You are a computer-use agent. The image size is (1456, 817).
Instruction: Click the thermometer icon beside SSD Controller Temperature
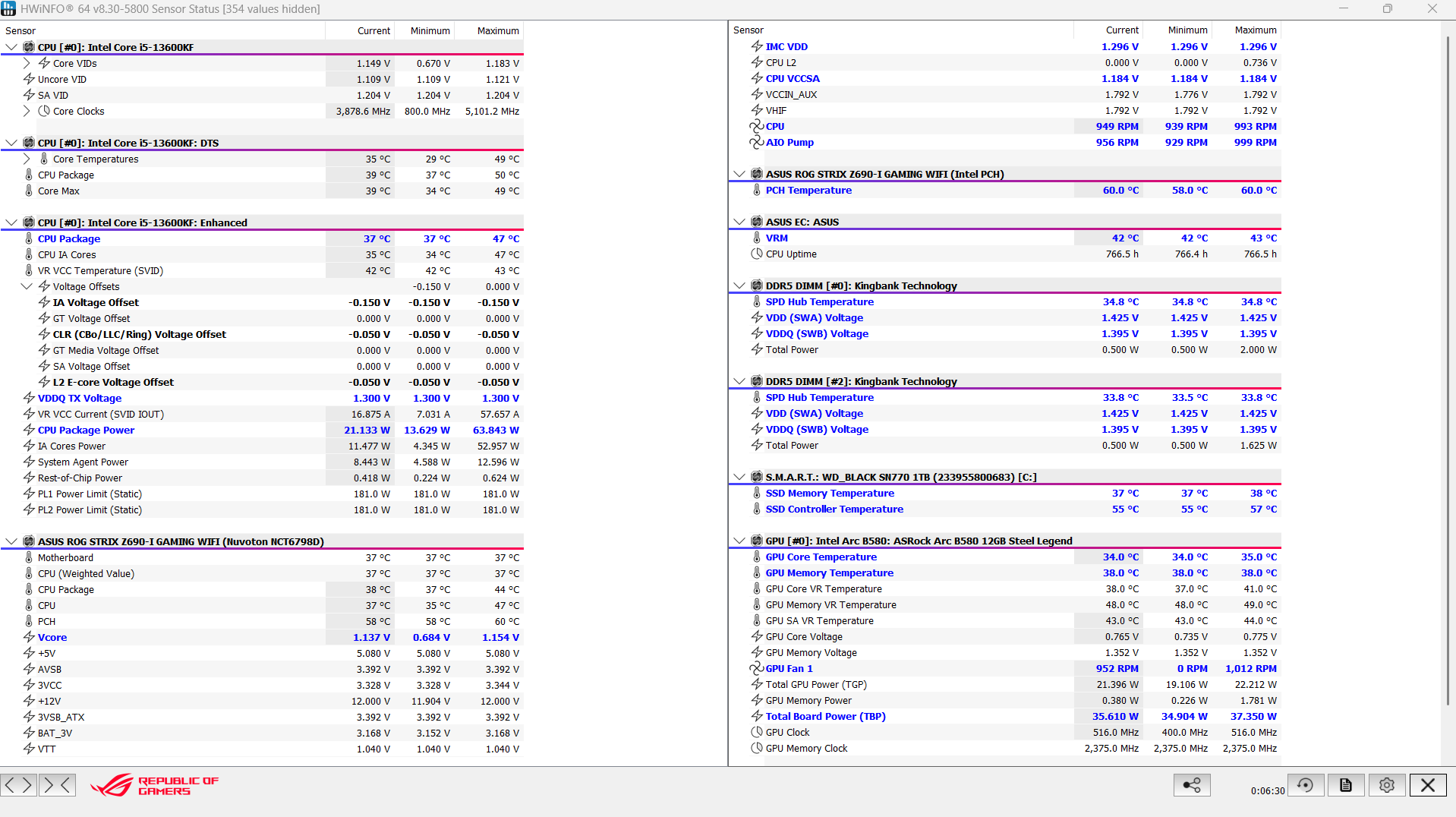757,509
